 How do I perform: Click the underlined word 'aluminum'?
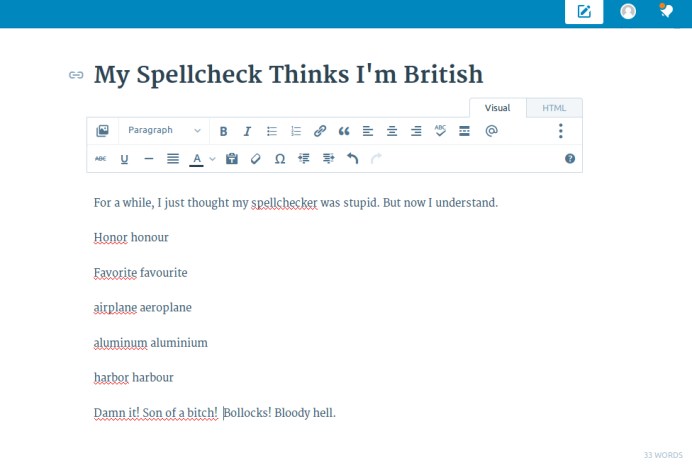point(120,343)
